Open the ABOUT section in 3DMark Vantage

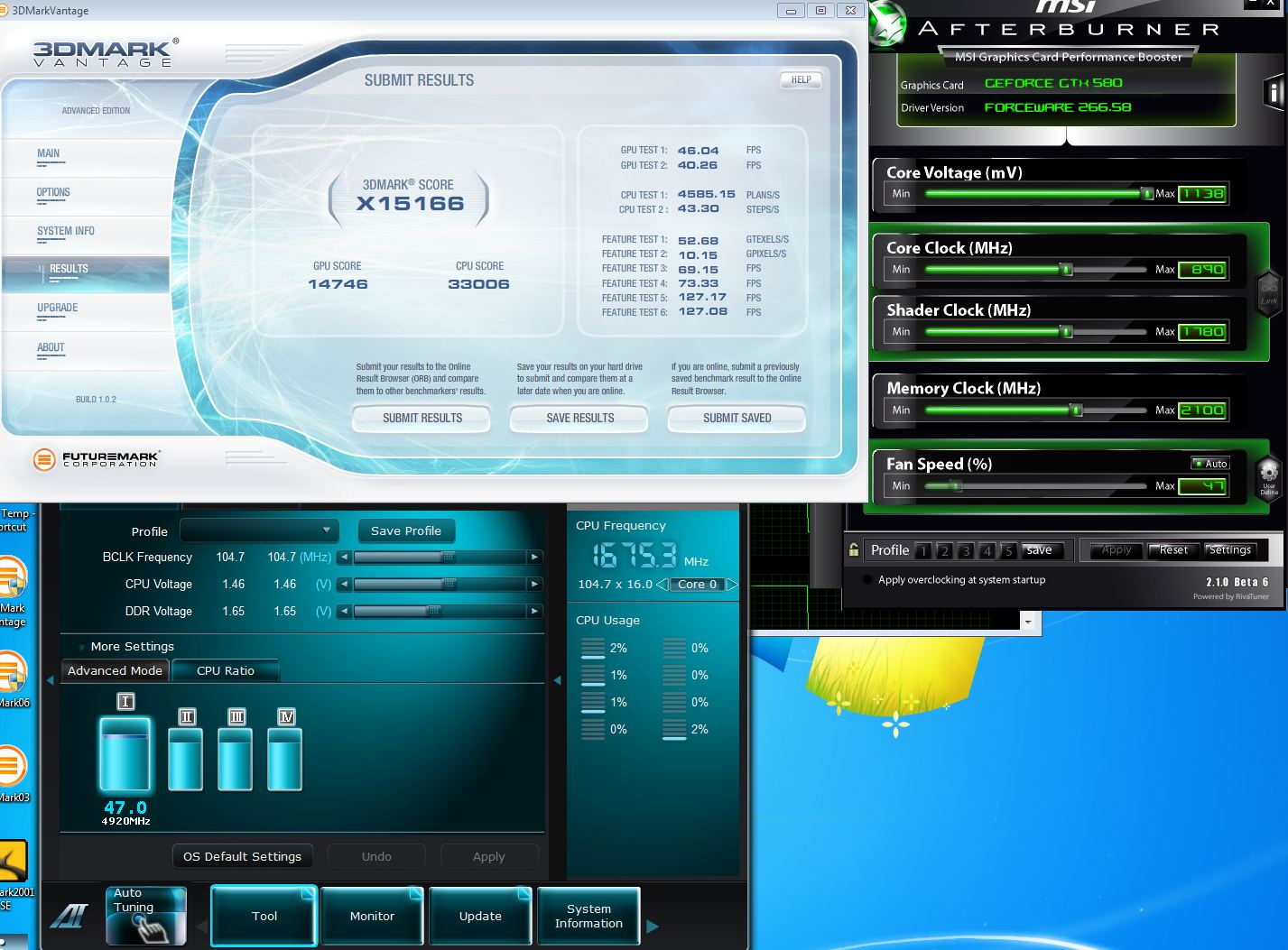point(51,347)
